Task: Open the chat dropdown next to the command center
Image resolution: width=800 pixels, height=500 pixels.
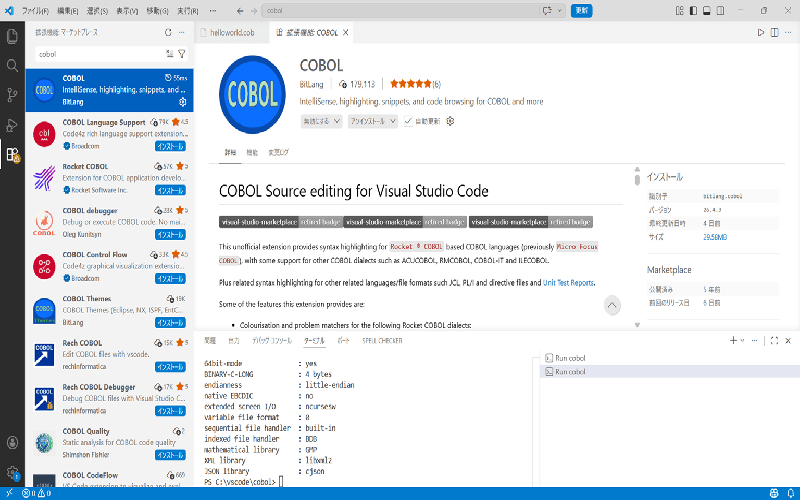Action: pyautogui.click(x=560, y=10)
